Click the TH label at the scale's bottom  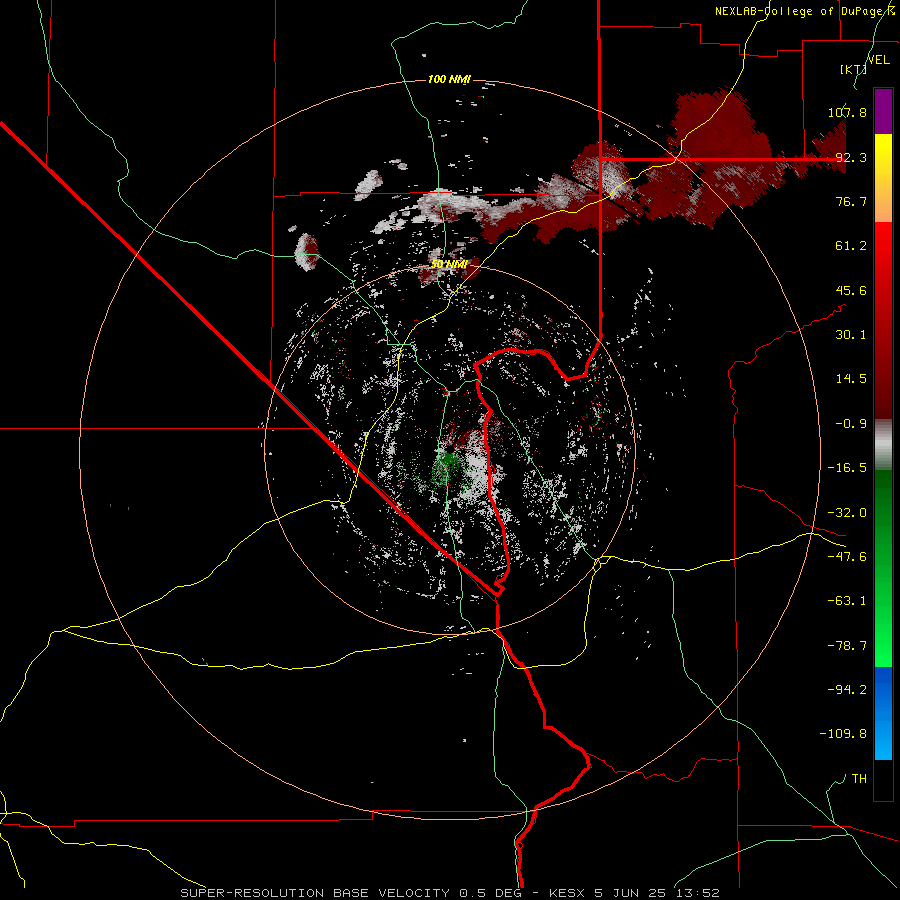[859, 779]
